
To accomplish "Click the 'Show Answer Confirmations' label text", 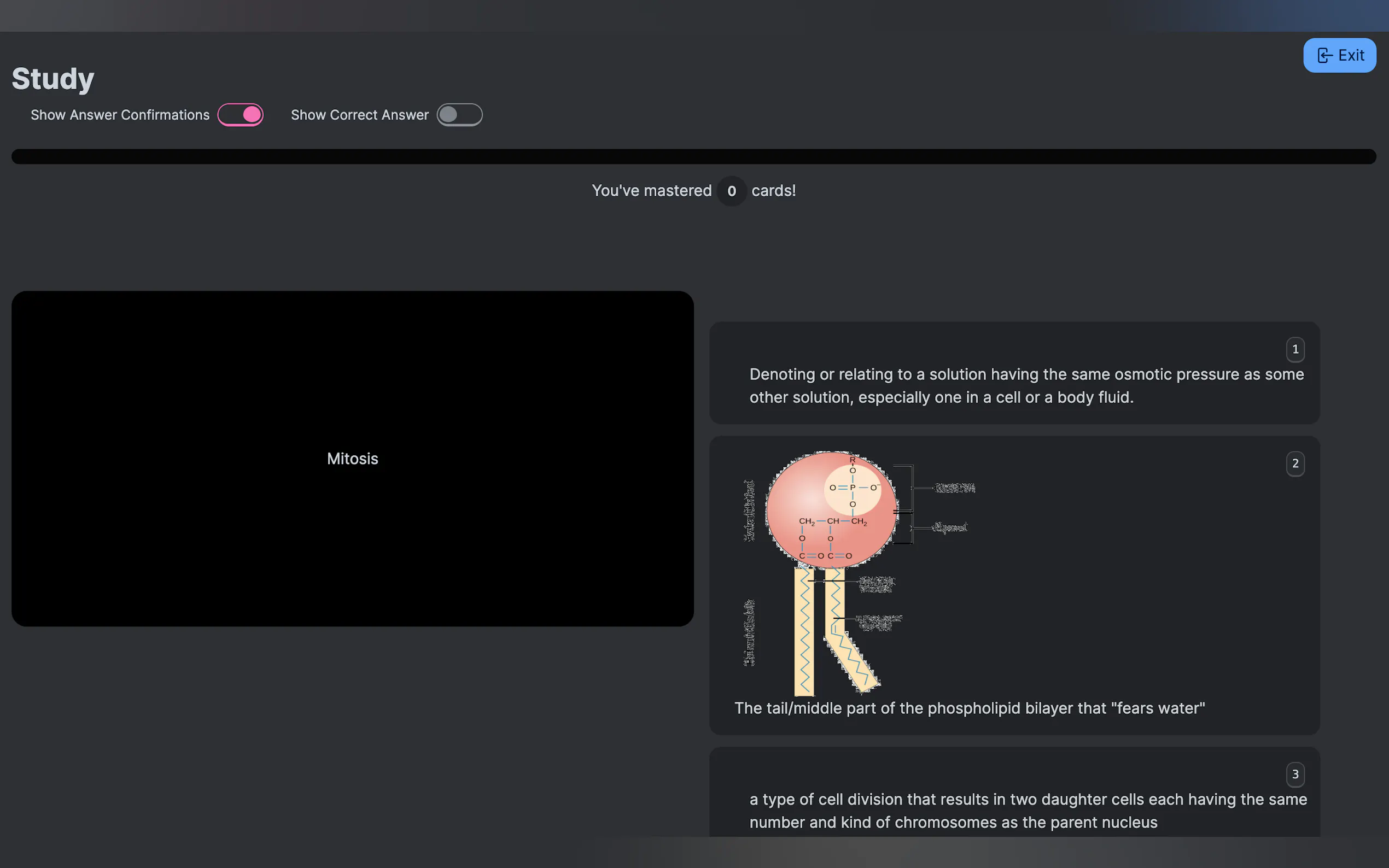I will [120, 115].
